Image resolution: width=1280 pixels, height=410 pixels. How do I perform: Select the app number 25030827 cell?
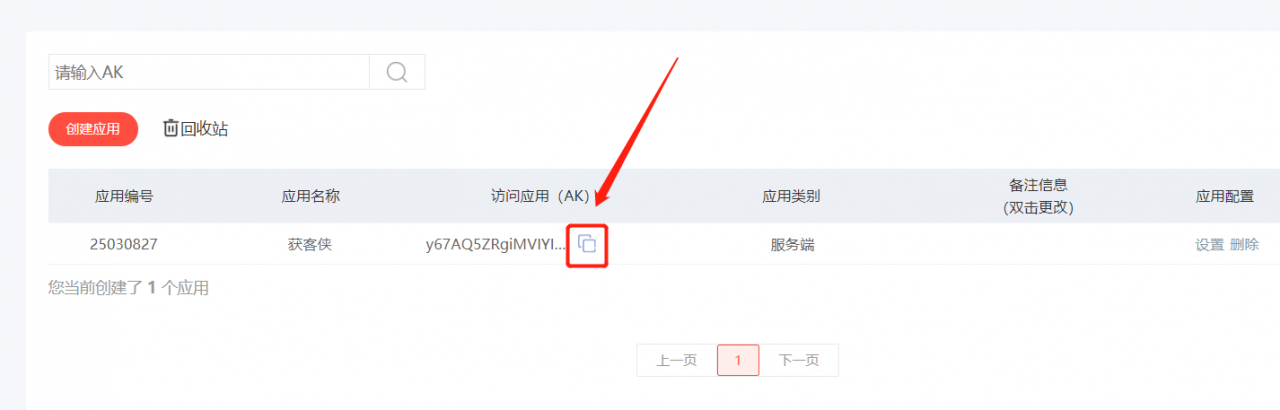(124, 244)
